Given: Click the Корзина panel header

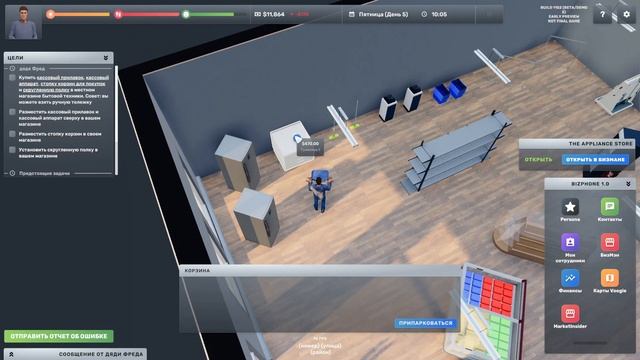Looking at the screenshot, I should (x=320, y=271).
